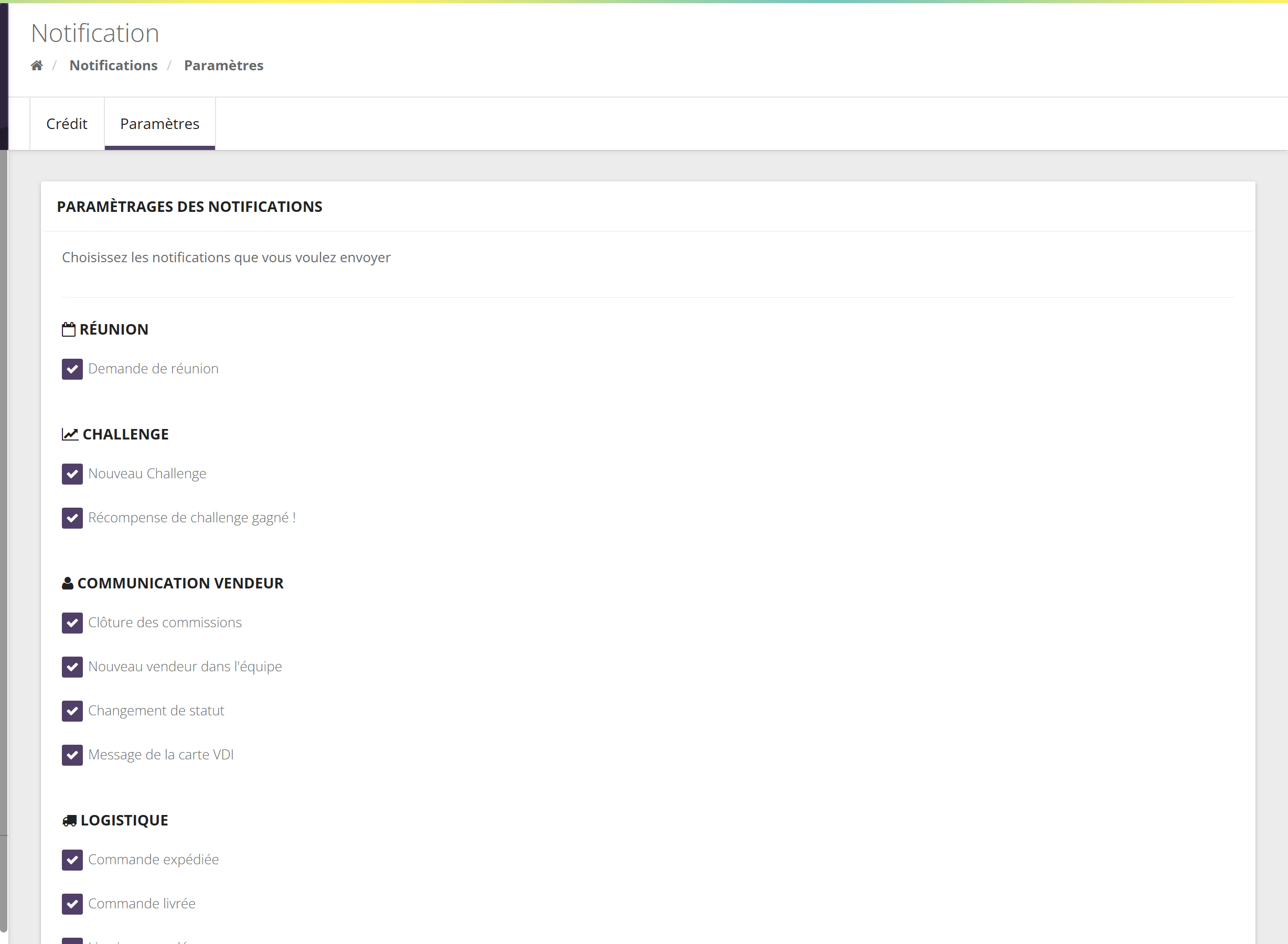Image resolution: width=1288 pixels, height=944 pixels.
Task: Click the user icon beside COMMUNICATION VENDEUR
Action: coord(68,583)
